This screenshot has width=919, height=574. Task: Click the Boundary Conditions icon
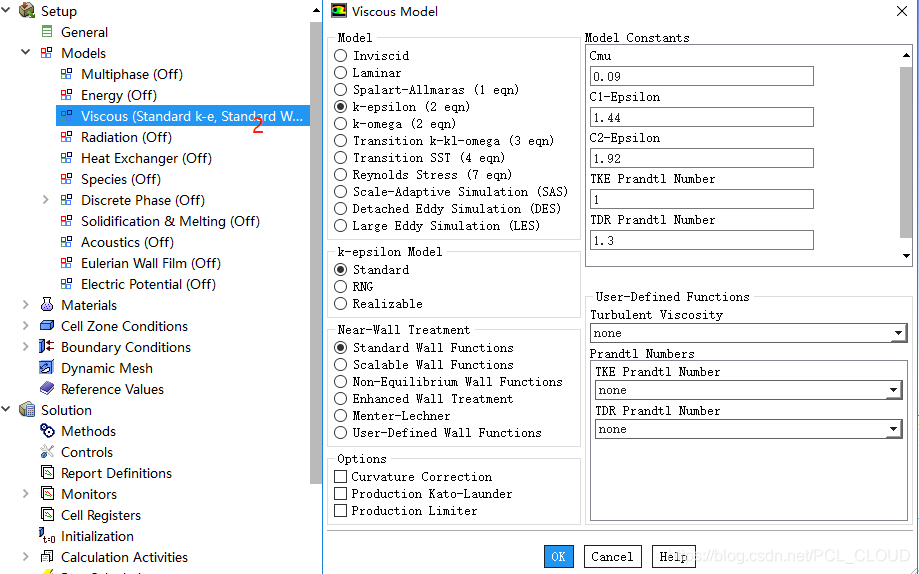coord(47,347)
